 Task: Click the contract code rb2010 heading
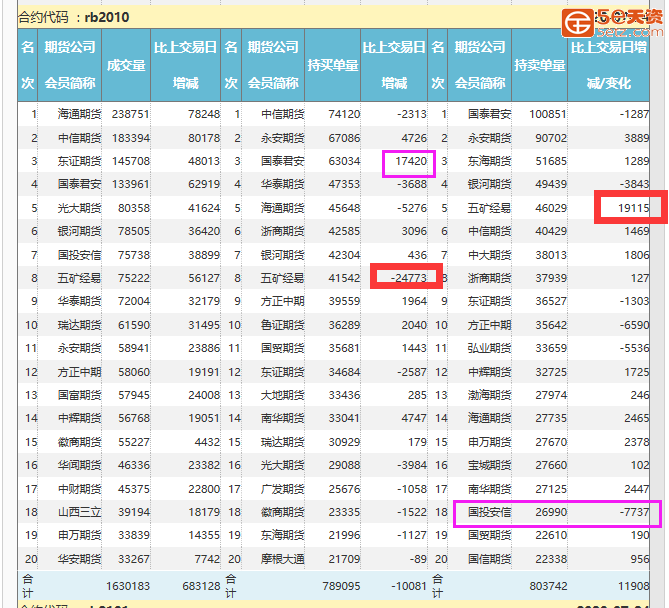73,17
